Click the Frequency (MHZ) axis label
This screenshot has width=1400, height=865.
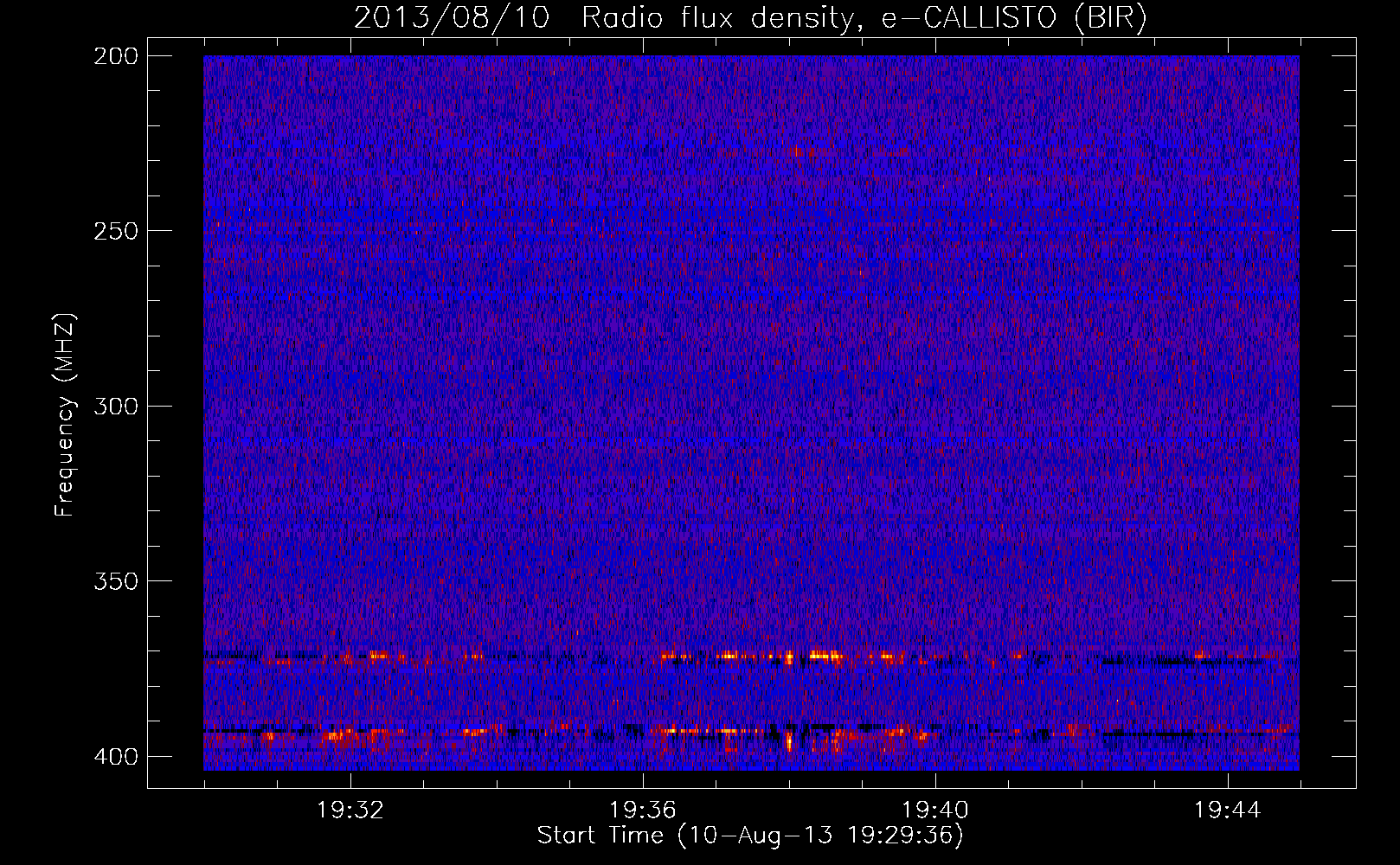tap(65, 414)
